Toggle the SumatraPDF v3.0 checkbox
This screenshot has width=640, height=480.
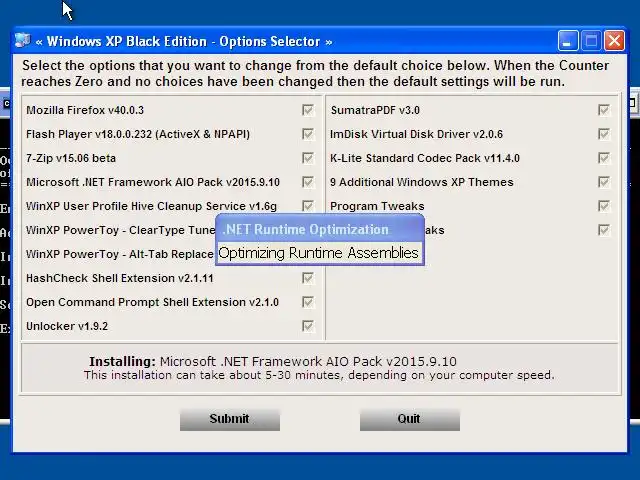[604, 110]
